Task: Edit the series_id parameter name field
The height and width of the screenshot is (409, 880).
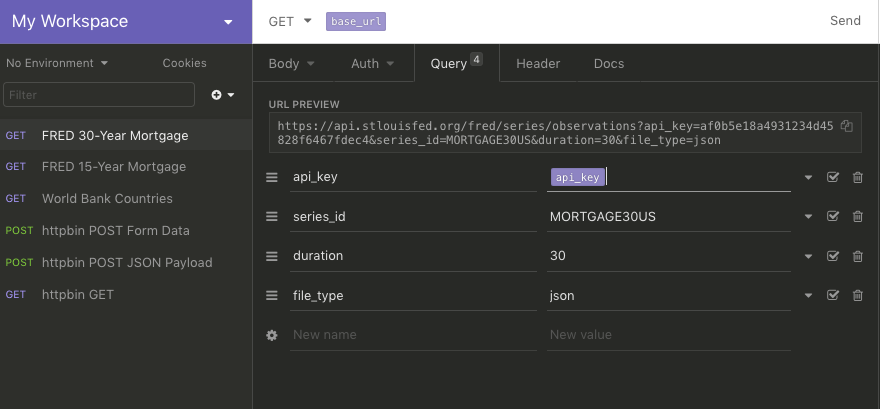Action: pos(413,216)
